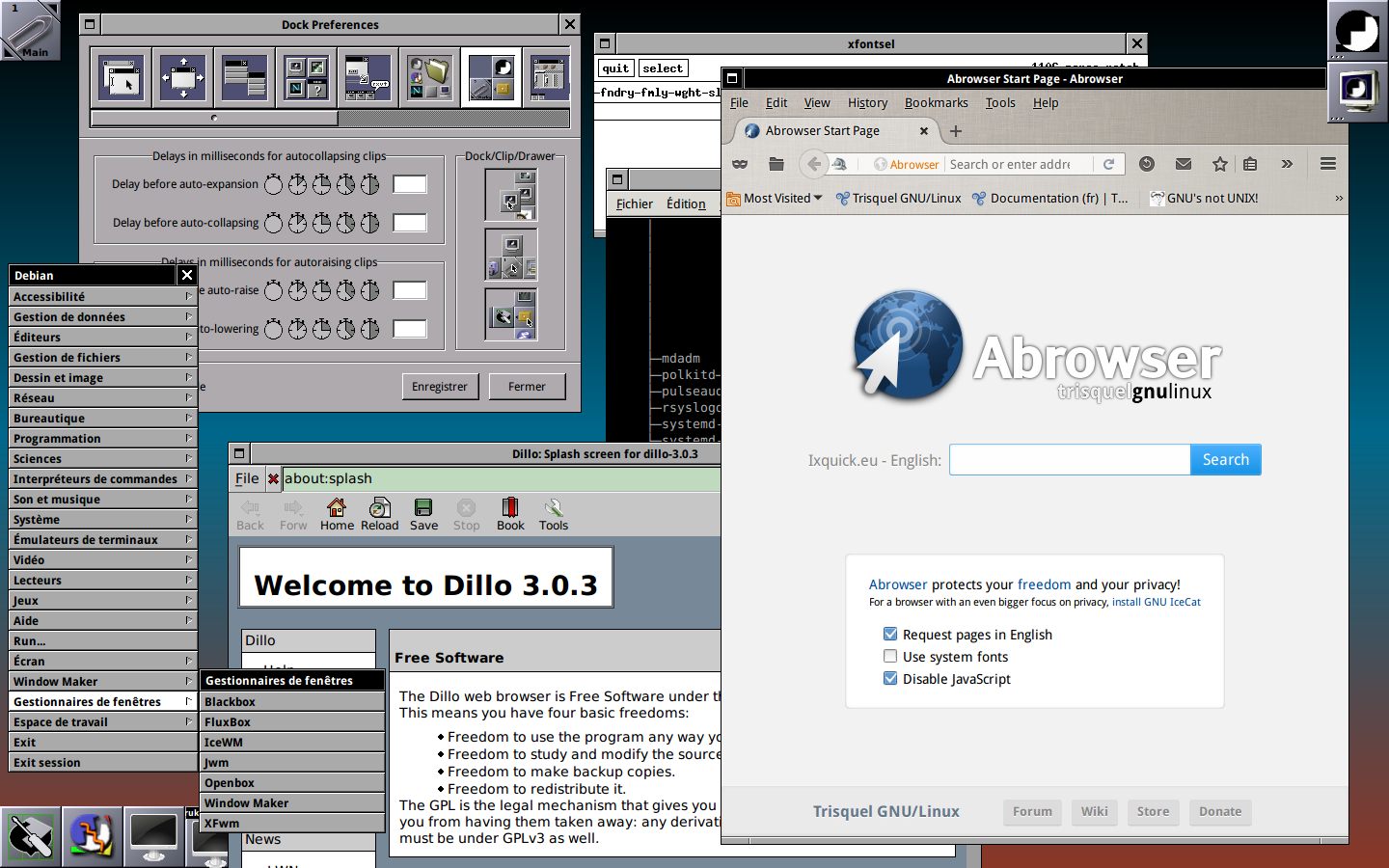Open Bookmarks menu in Abrowser

[936, 102]
